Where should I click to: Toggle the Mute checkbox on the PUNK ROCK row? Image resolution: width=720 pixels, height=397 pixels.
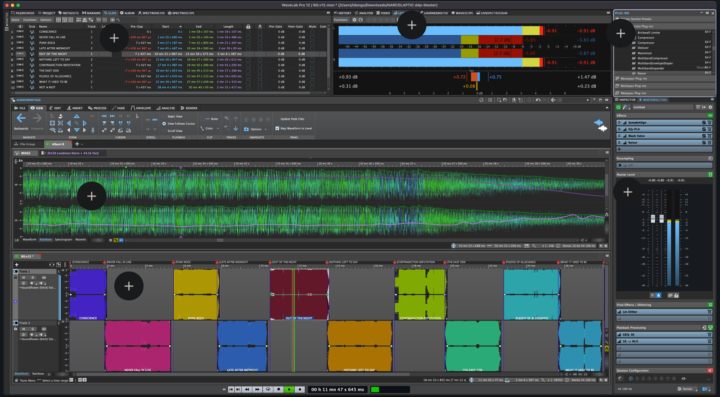[312, 43]
